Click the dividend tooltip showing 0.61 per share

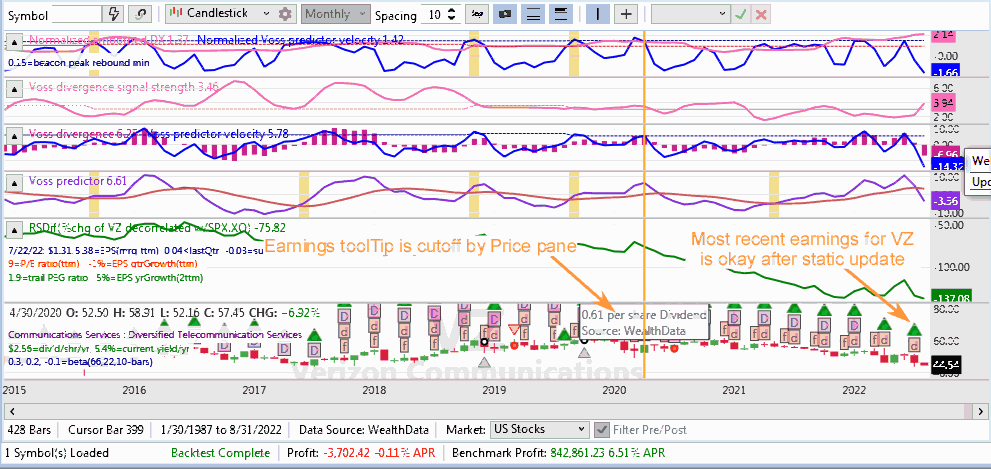pos(644,323)
